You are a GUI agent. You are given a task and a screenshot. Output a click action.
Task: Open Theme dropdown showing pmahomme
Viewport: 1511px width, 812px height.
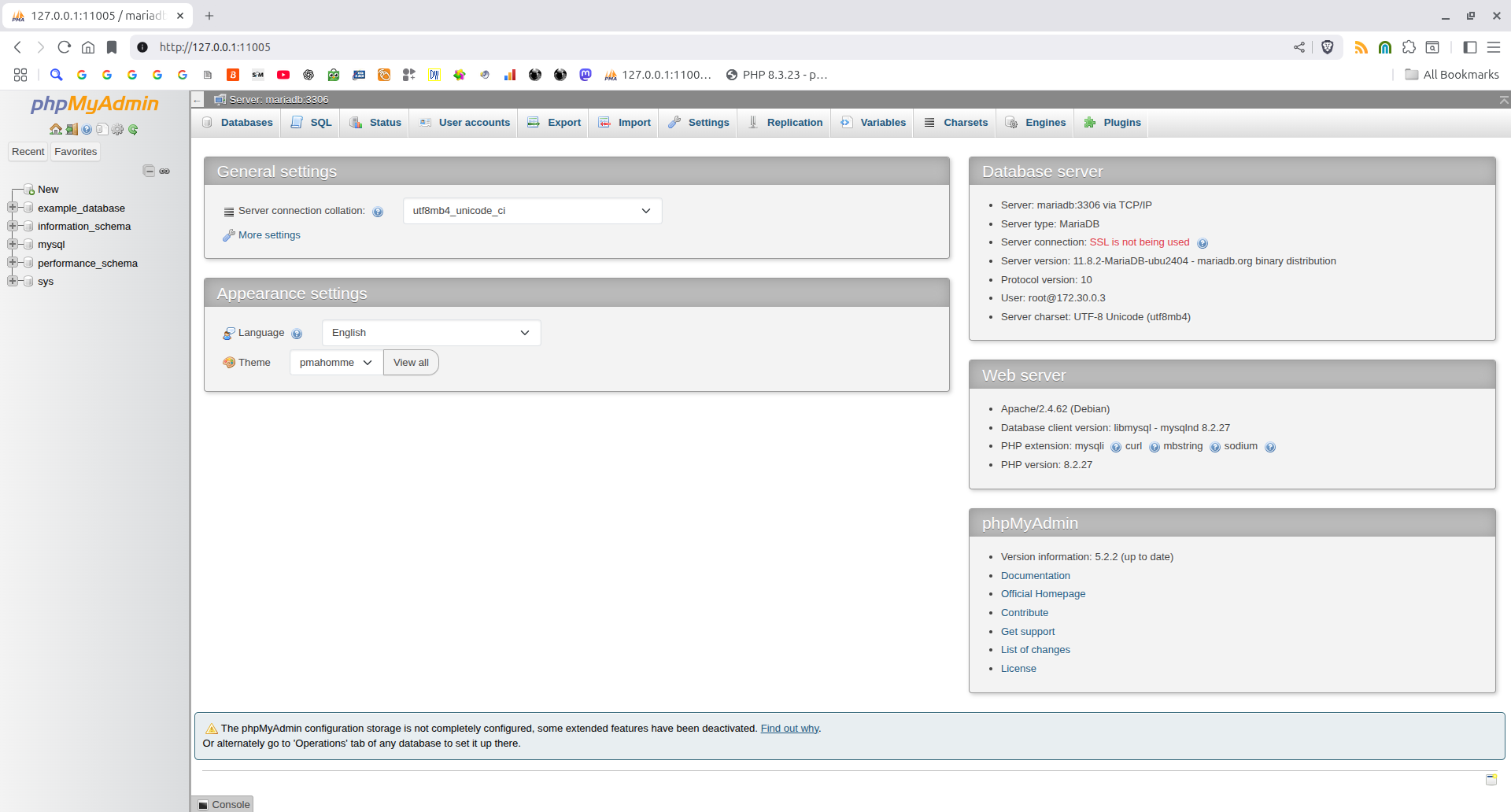336,363
